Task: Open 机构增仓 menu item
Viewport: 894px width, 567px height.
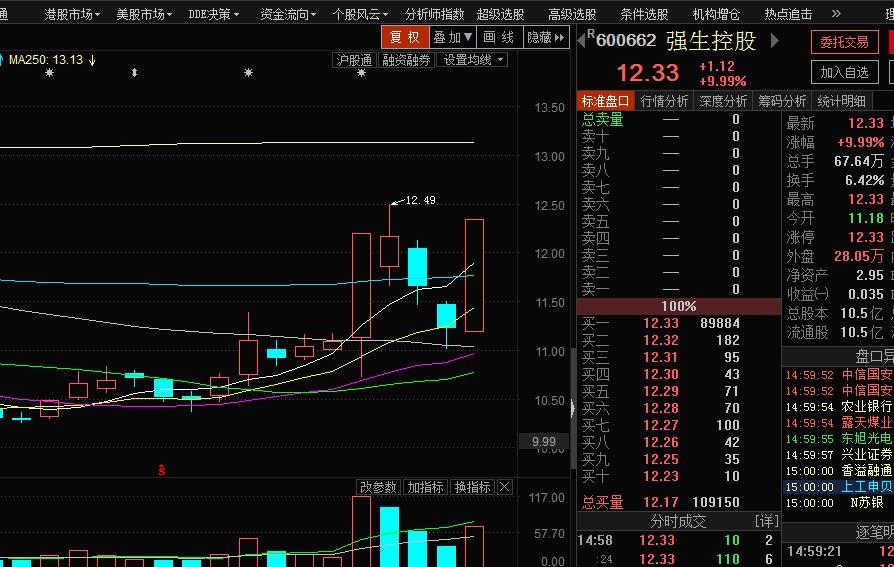Action: pos(716,14)
